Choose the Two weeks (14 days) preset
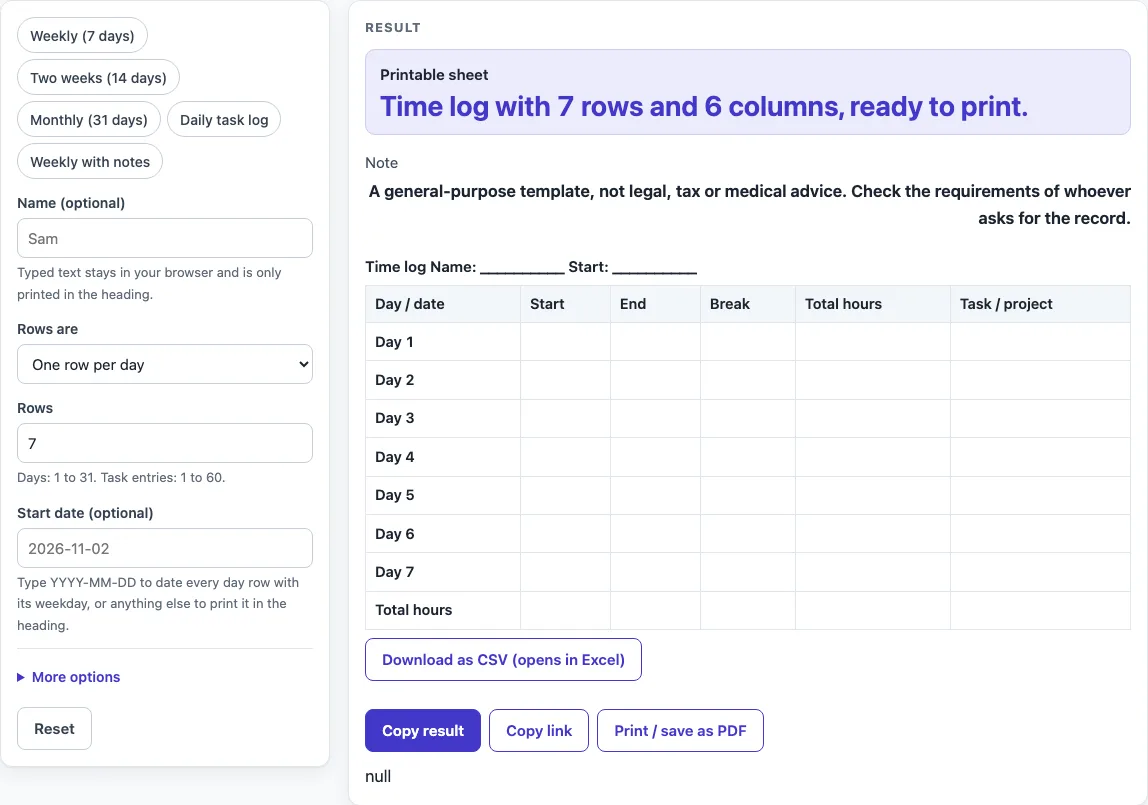Viewport: 1148px width, 805px height. pos(98,78)
